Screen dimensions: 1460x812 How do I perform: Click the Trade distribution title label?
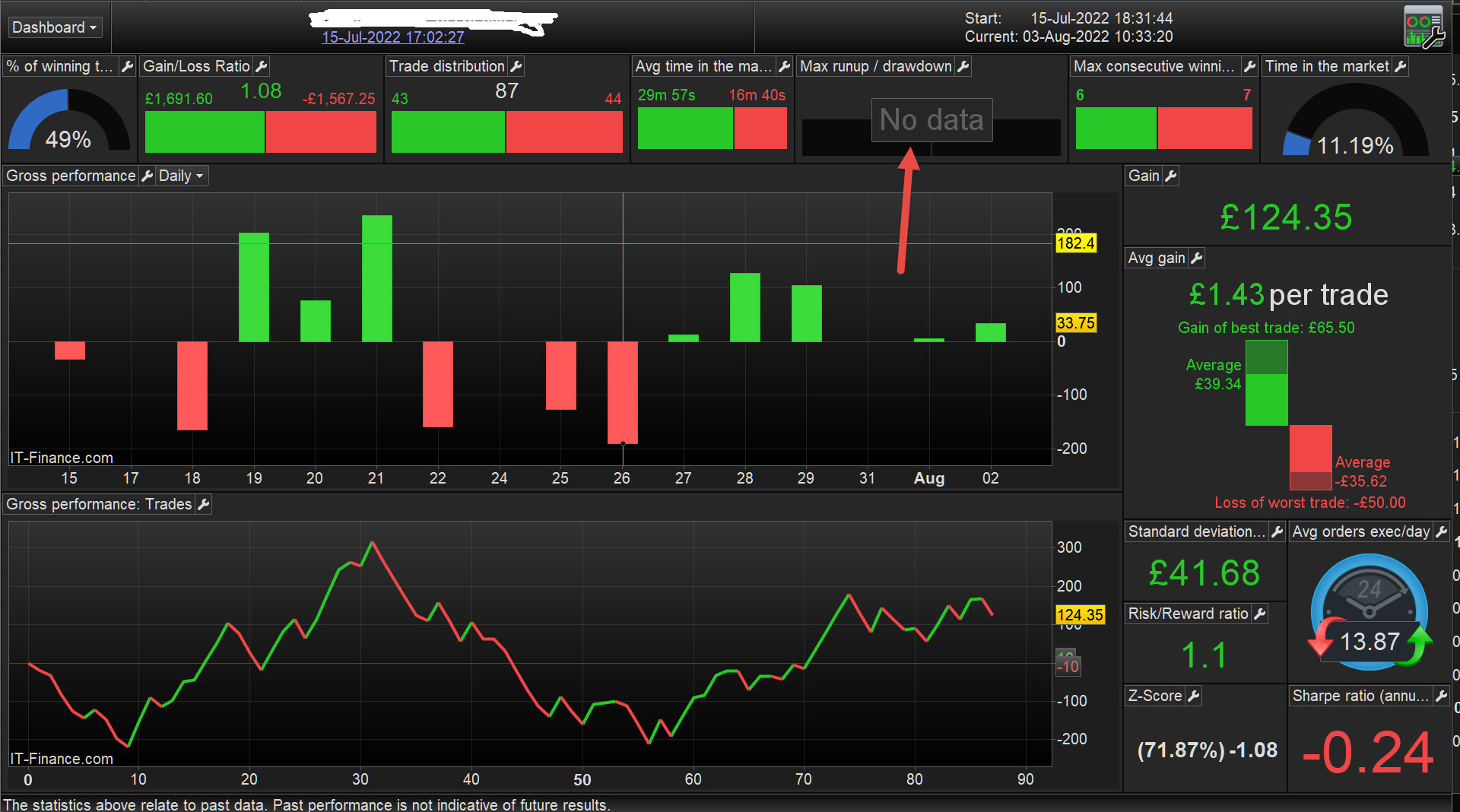447,66
